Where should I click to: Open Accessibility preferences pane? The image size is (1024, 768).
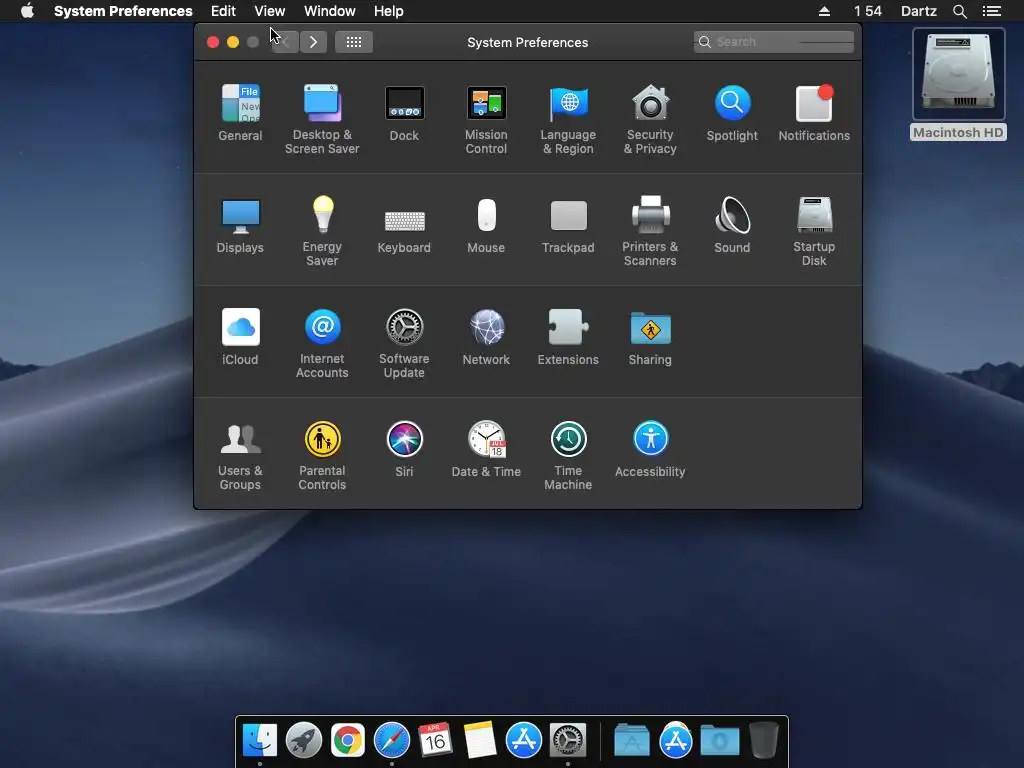coord(650,449)
